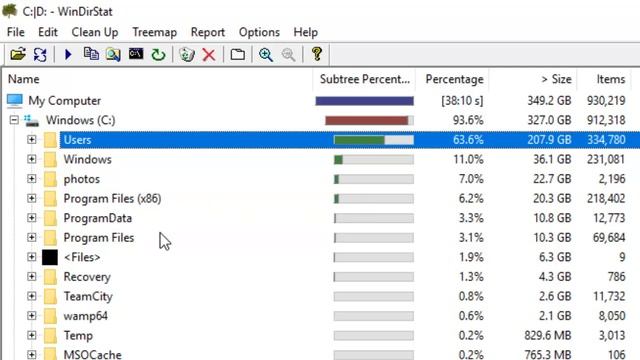Sort by the Items column header
The image size is (640, 360).
tap(604, 79)
